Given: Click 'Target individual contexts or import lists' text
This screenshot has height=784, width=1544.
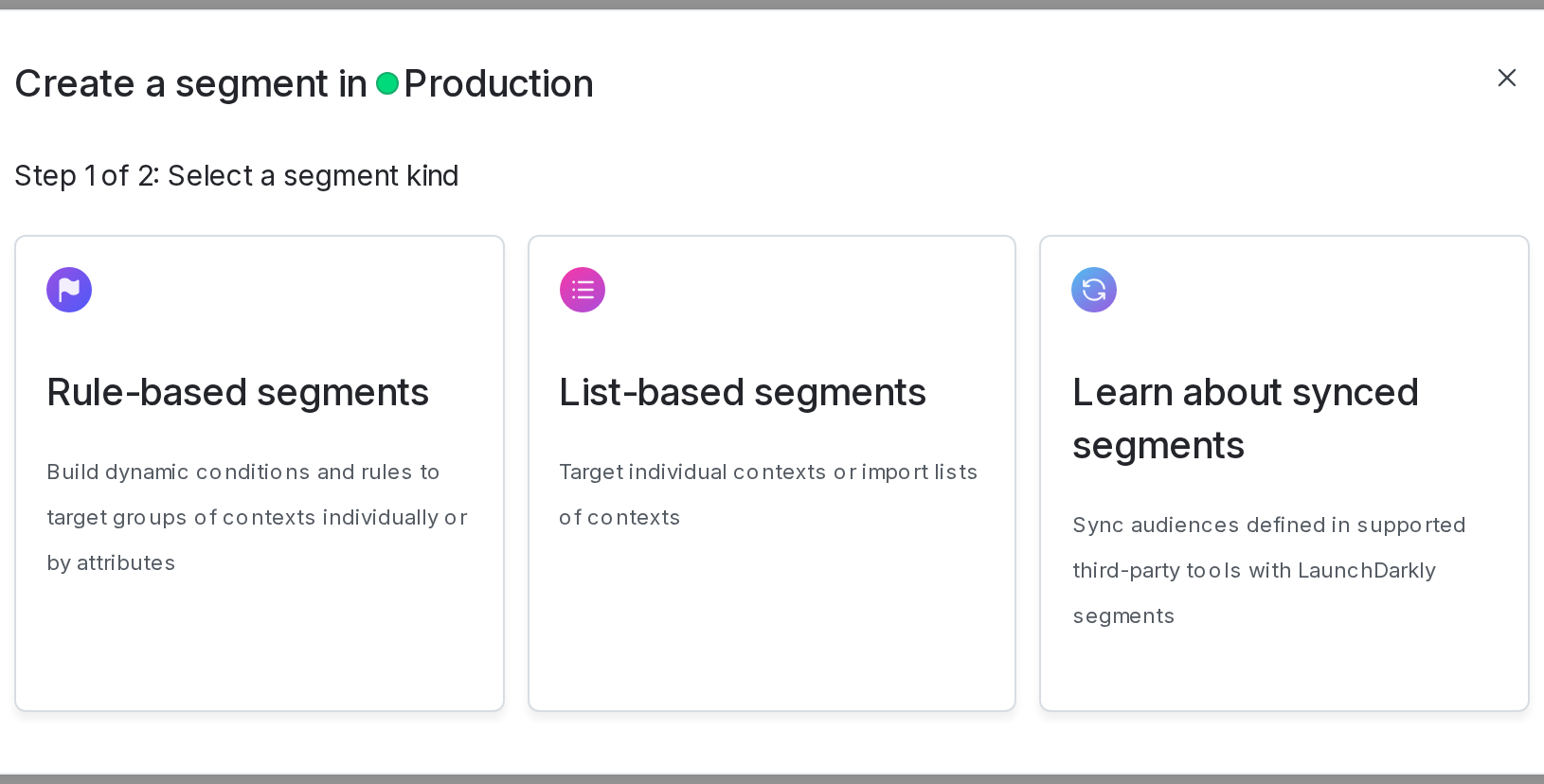Looking at the screenshot, I should pos(768,494).
